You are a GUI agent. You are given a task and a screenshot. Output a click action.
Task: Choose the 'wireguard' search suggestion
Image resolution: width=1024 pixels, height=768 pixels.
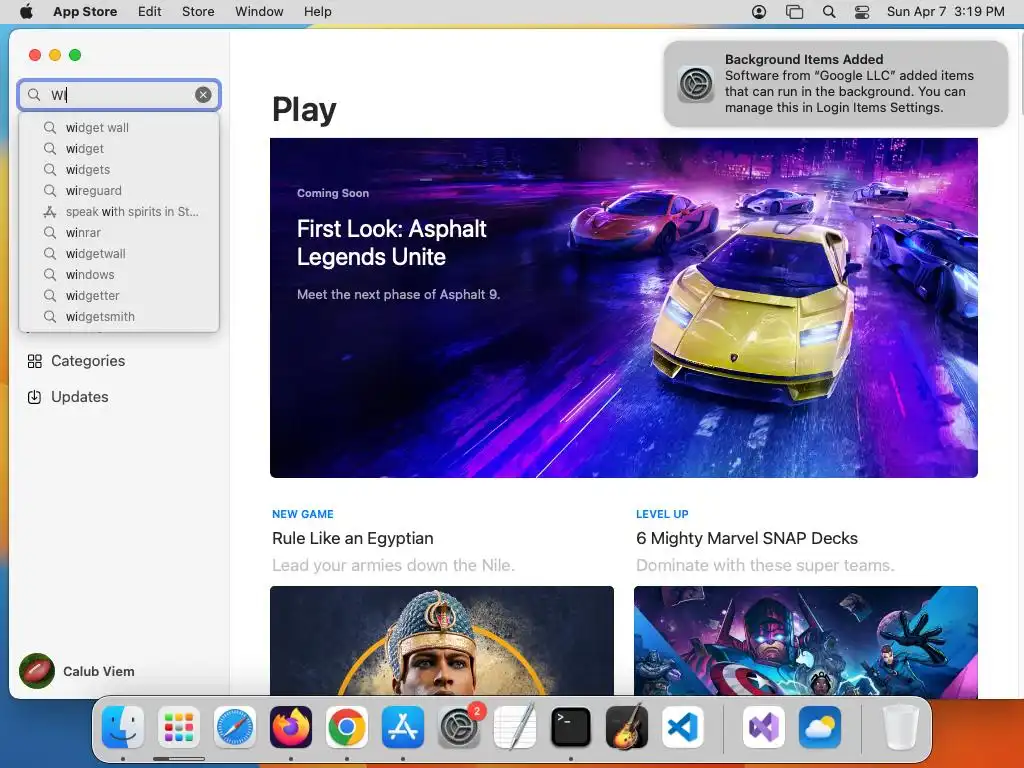[x=120, y=190]
